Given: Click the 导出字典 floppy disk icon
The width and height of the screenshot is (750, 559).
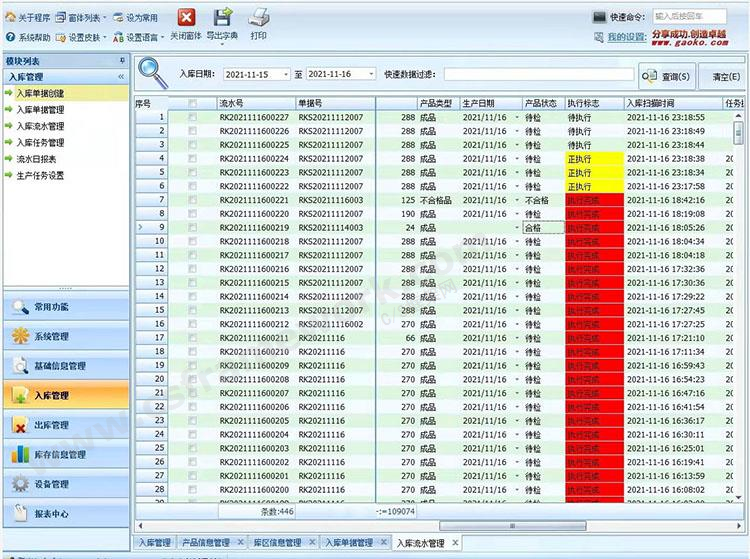Looking at the screenshot, I should coord(222,18).
